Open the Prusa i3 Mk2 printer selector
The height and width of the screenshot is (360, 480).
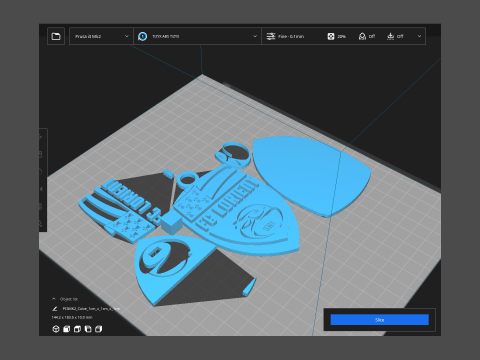[x=101, y=36]
